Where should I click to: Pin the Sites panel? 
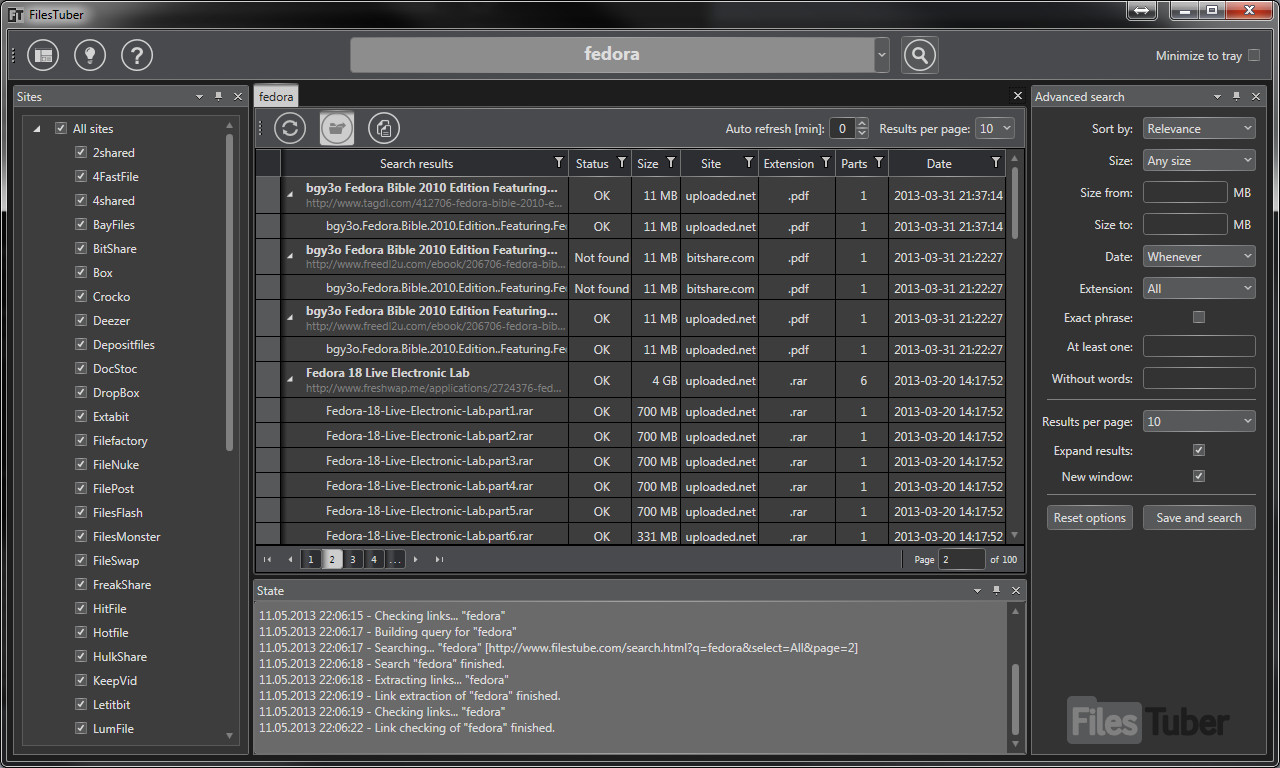[x=219, y=97]
